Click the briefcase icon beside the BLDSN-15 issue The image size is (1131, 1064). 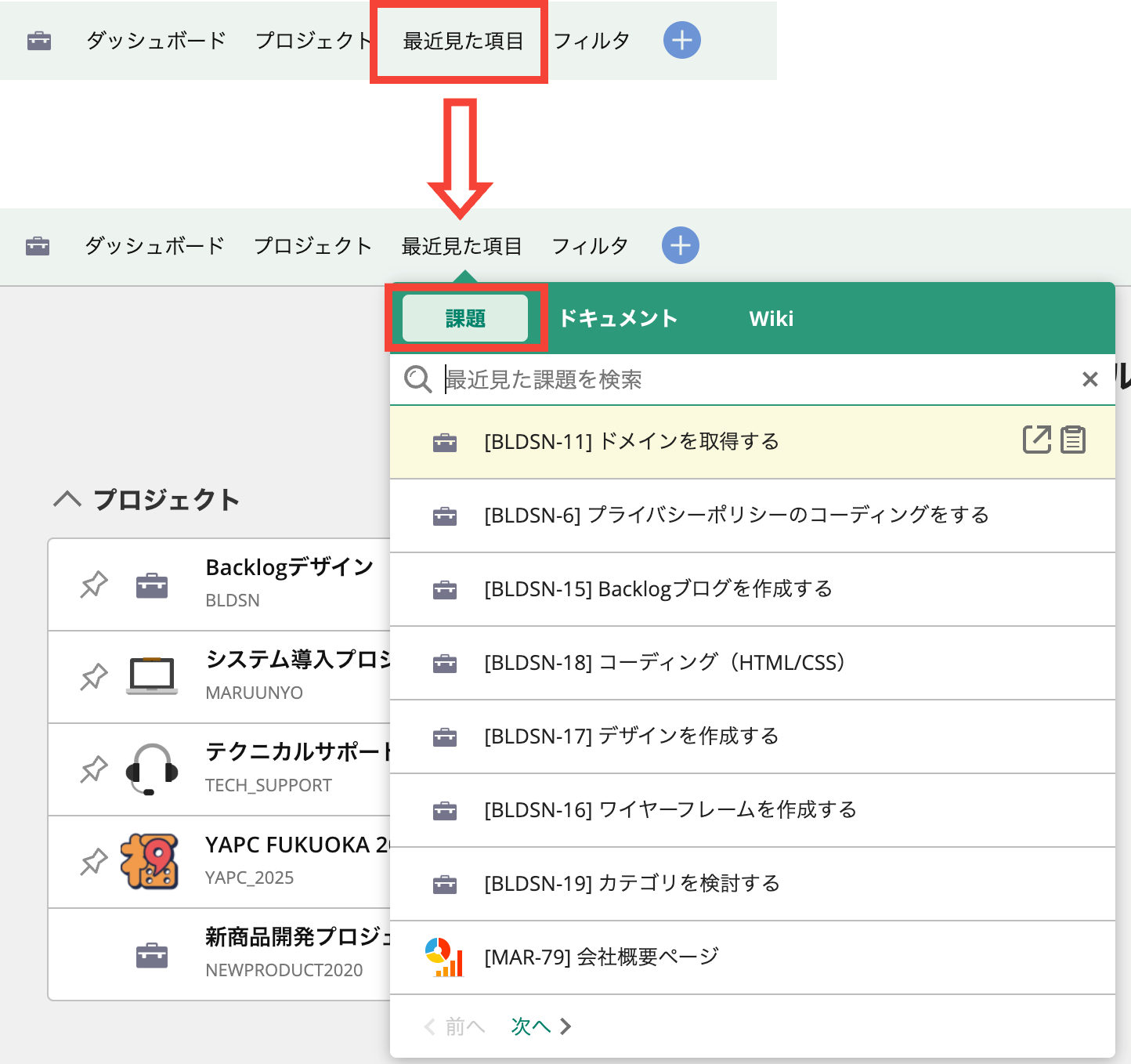(445, 589)
